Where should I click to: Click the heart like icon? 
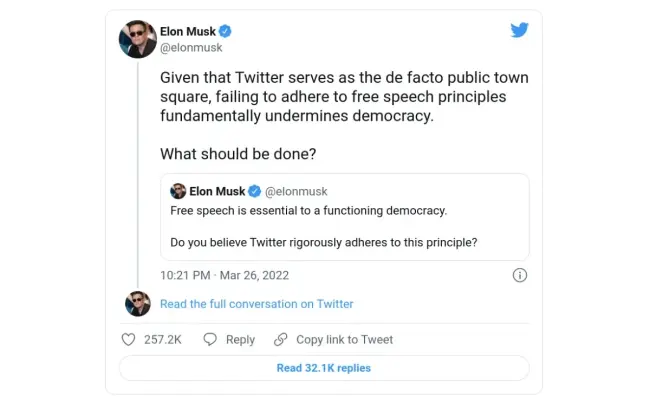[x=128, y=339]
